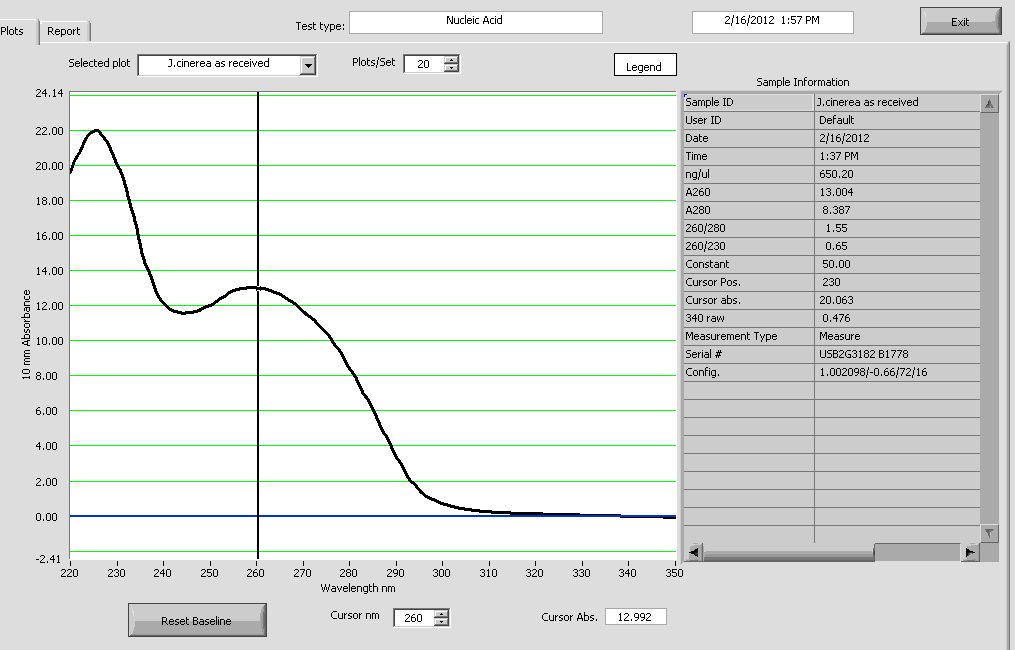Switch to the Report tab
The image size is (1015, 650).
pos(63,31)
